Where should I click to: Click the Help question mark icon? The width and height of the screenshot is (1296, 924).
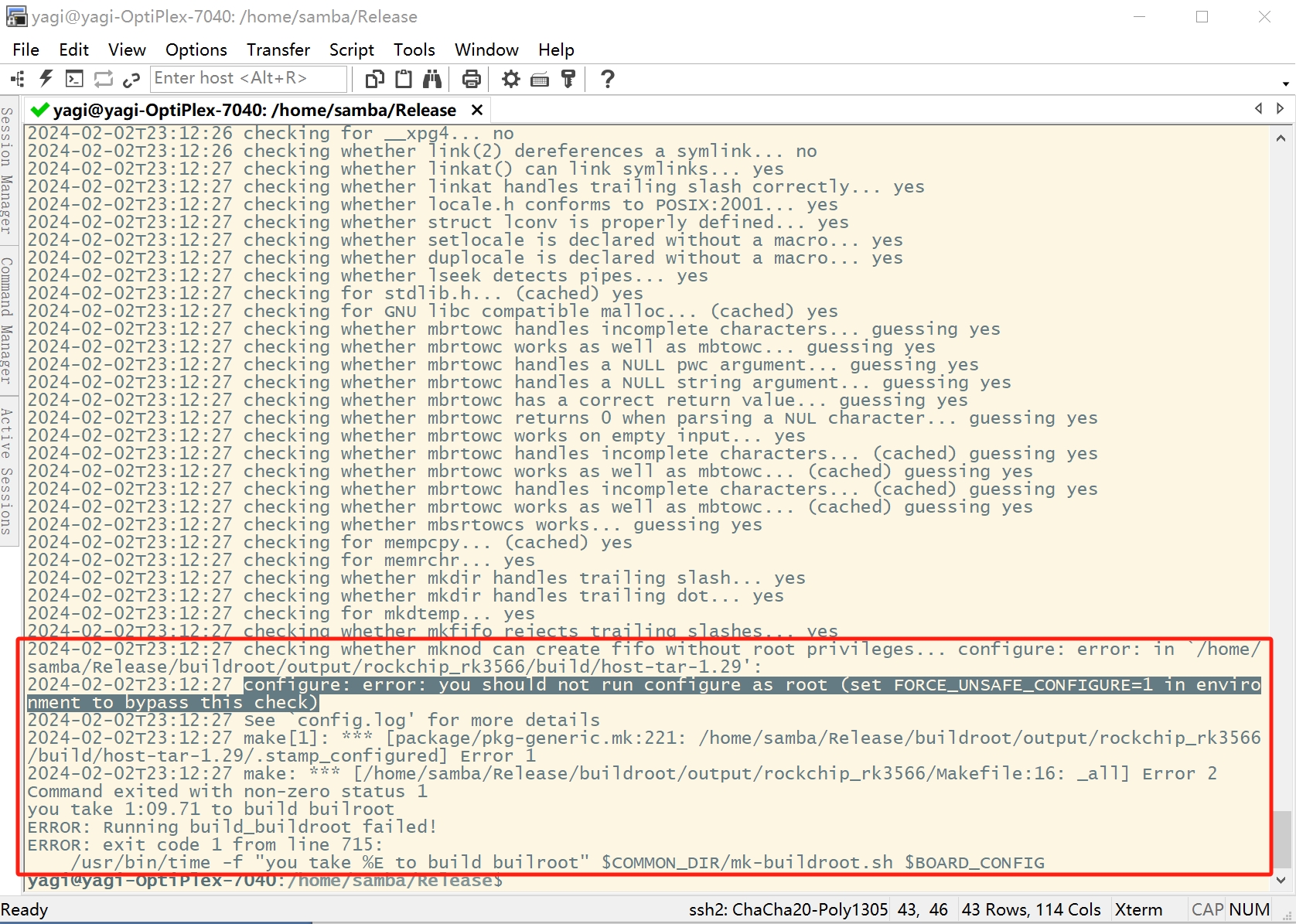608,79
